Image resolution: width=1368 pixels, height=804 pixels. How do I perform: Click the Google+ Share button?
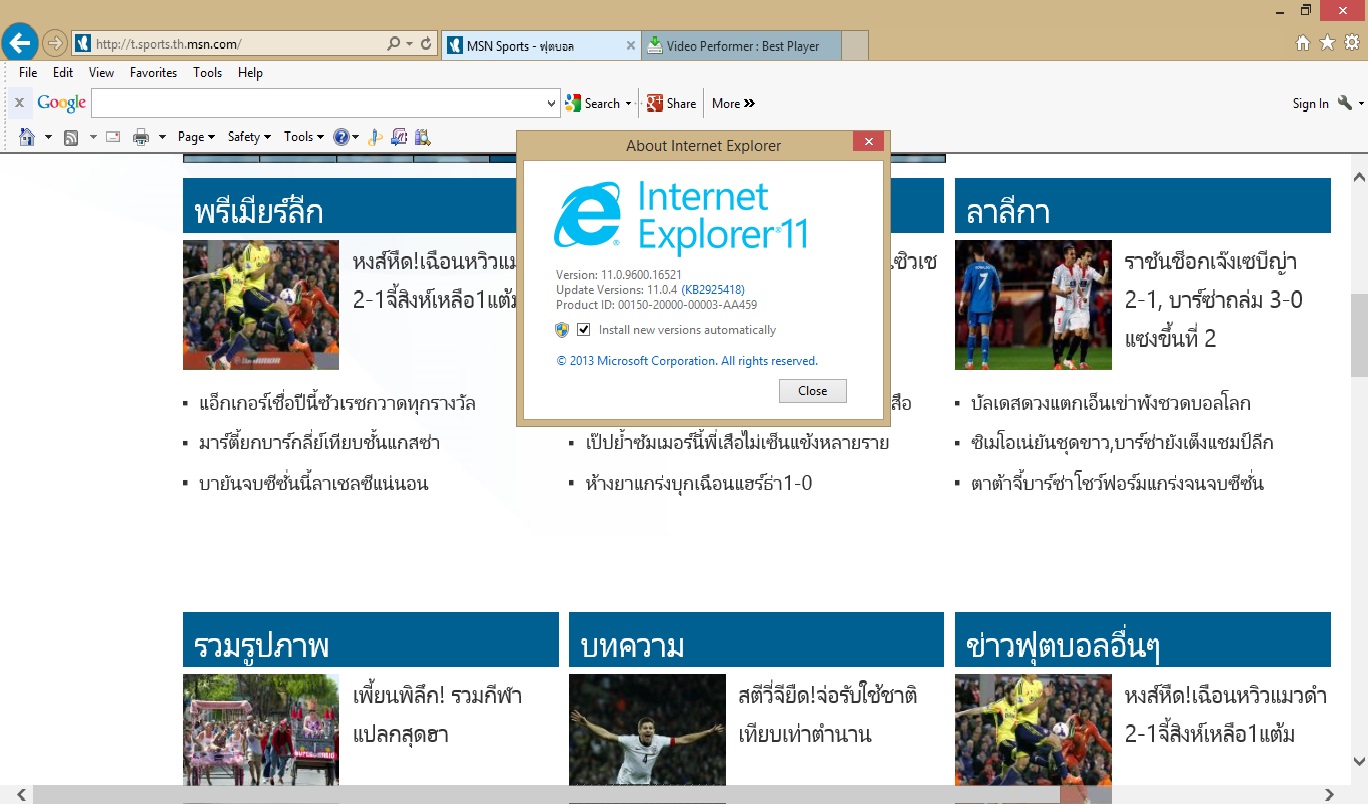click(671, 103)
